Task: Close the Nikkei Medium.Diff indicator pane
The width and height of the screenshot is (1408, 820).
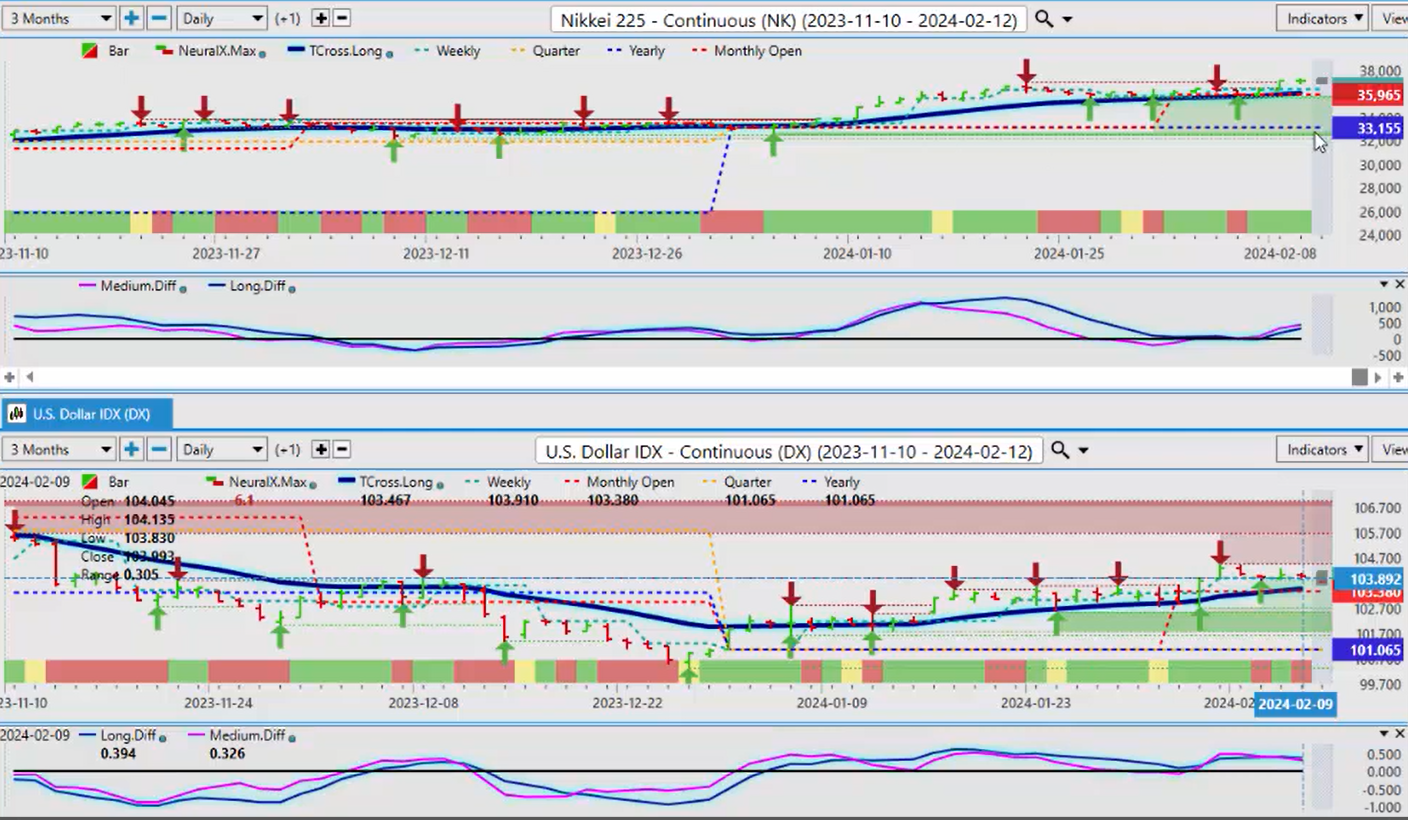Action: [x=1399, y=285]
